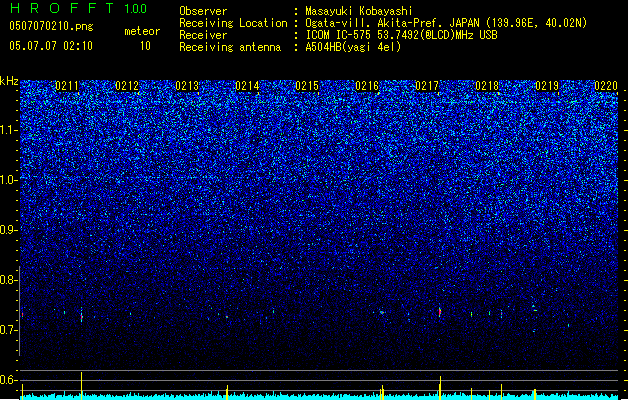The width and height of the screenshot is (629, 400).
Task: Click the date stamp 05.07.07 02:10
Action: click(x=51, y=45)
